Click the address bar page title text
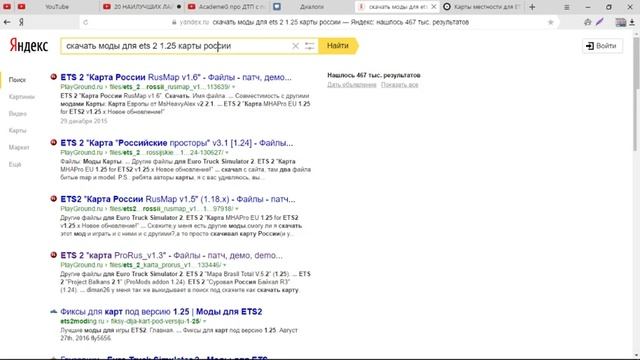This screenshot has height=360, width=640. click(340, 22)
